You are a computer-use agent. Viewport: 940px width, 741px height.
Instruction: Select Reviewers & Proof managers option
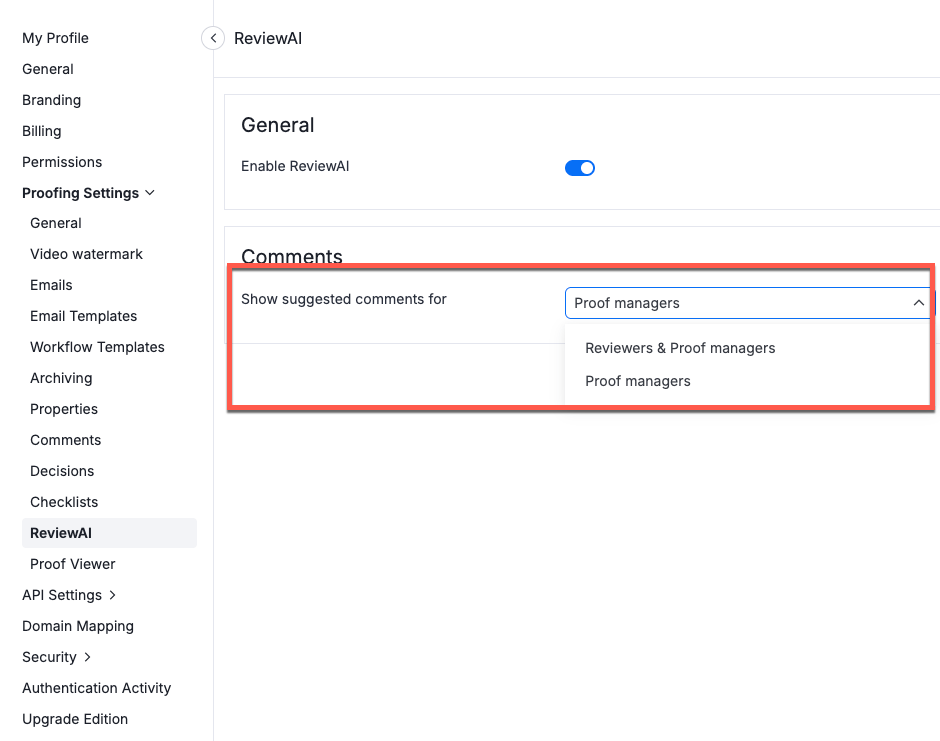click(x=680, y=348)
